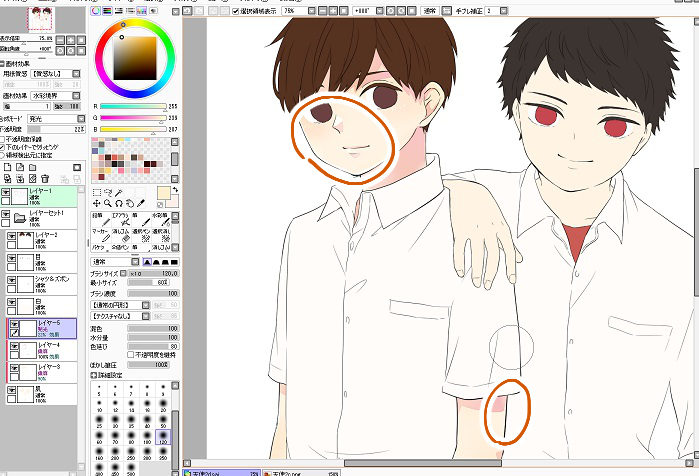Viewport: 699px width, 476px height.
Task: Switch to the second document tab at 150%
Action: pos(301,472)
